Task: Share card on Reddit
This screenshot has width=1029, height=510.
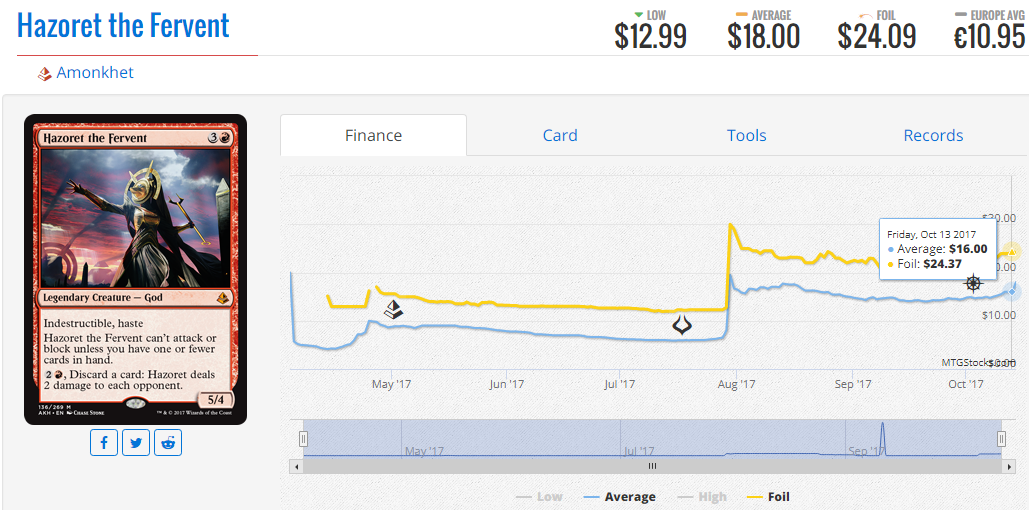Action: [168, 442]
